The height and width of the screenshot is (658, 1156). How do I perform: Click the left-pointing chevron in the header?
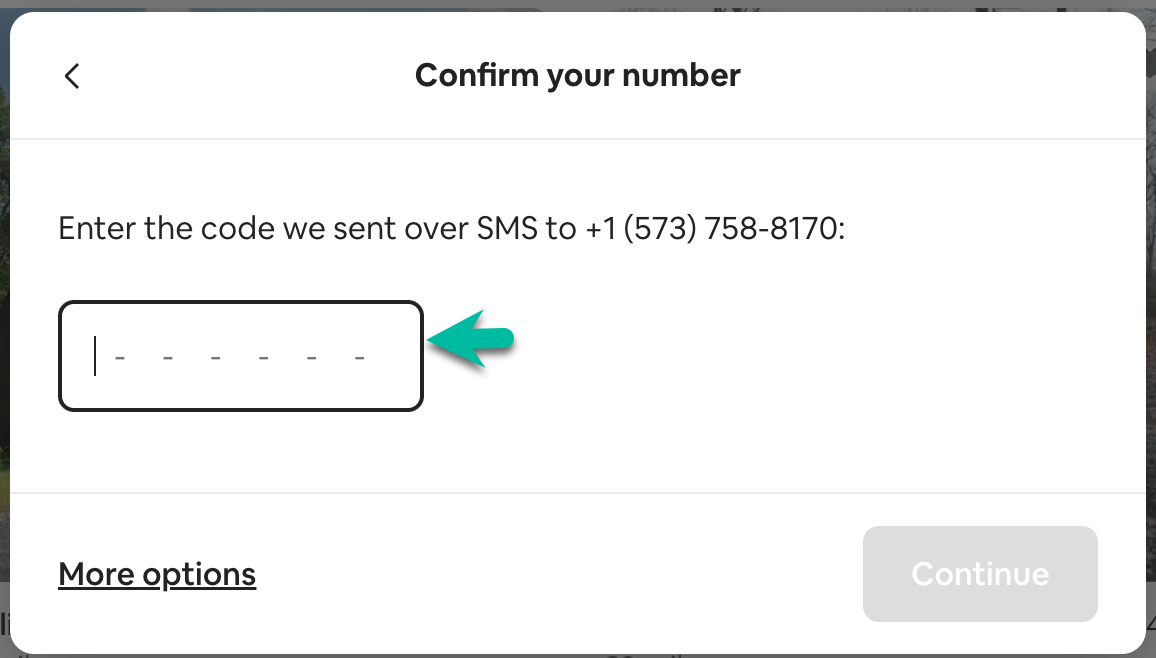[x=71, y=75]
